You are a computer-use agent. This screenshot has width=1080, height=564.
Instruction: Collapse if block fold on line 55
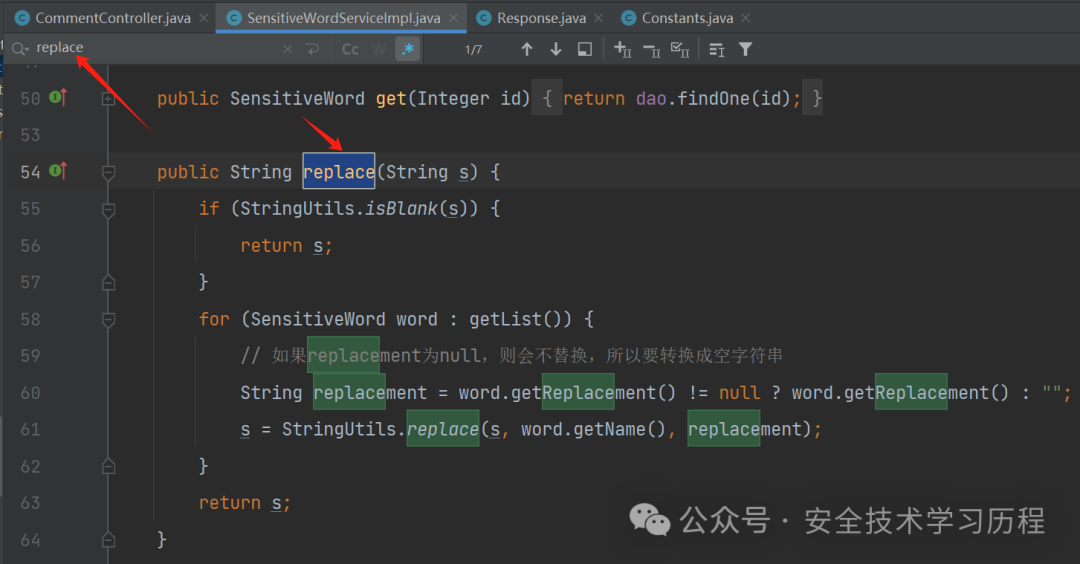[108, 209]
